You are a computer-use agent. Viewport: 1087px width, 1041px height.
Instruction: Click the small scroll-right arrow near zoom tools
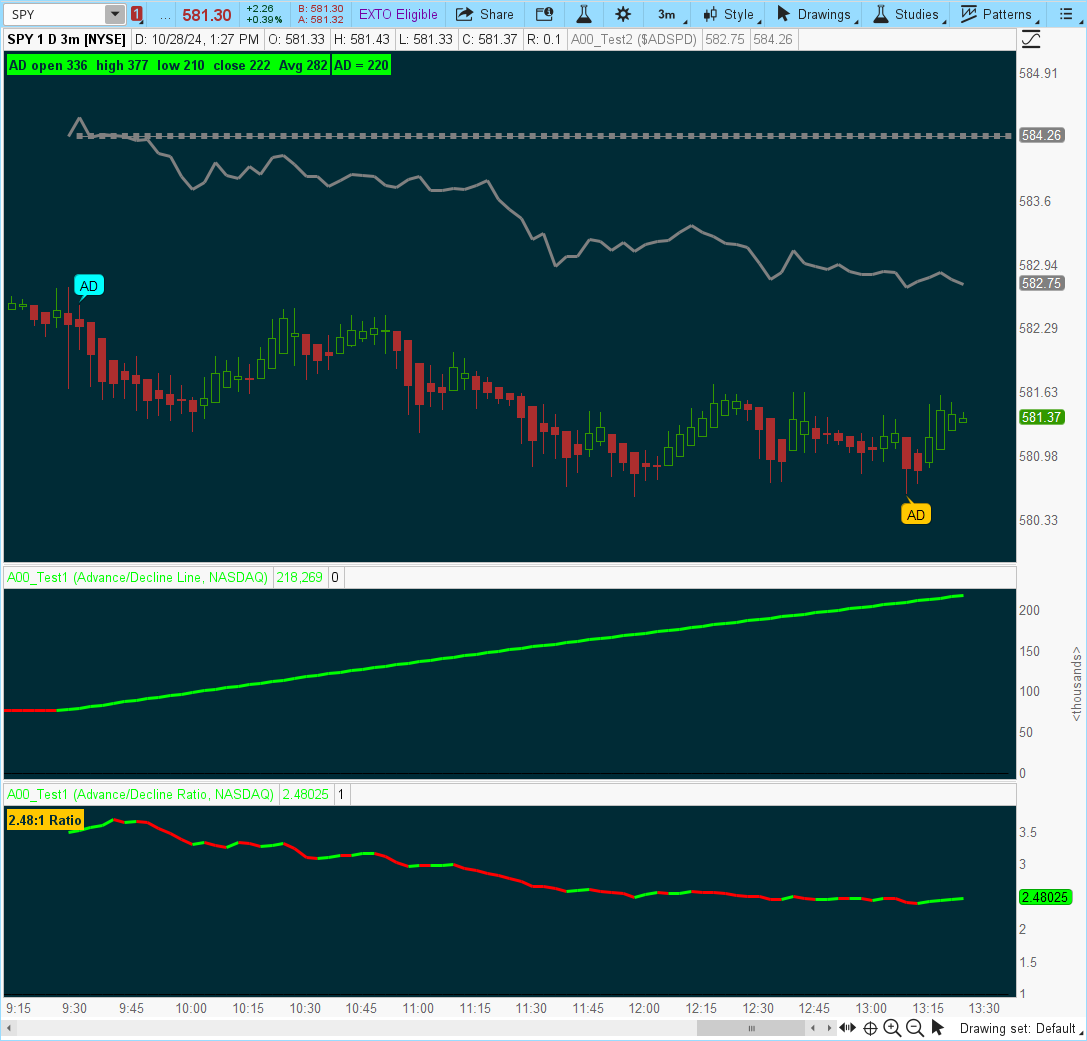pyautogui.click(x=829, y=1028)
